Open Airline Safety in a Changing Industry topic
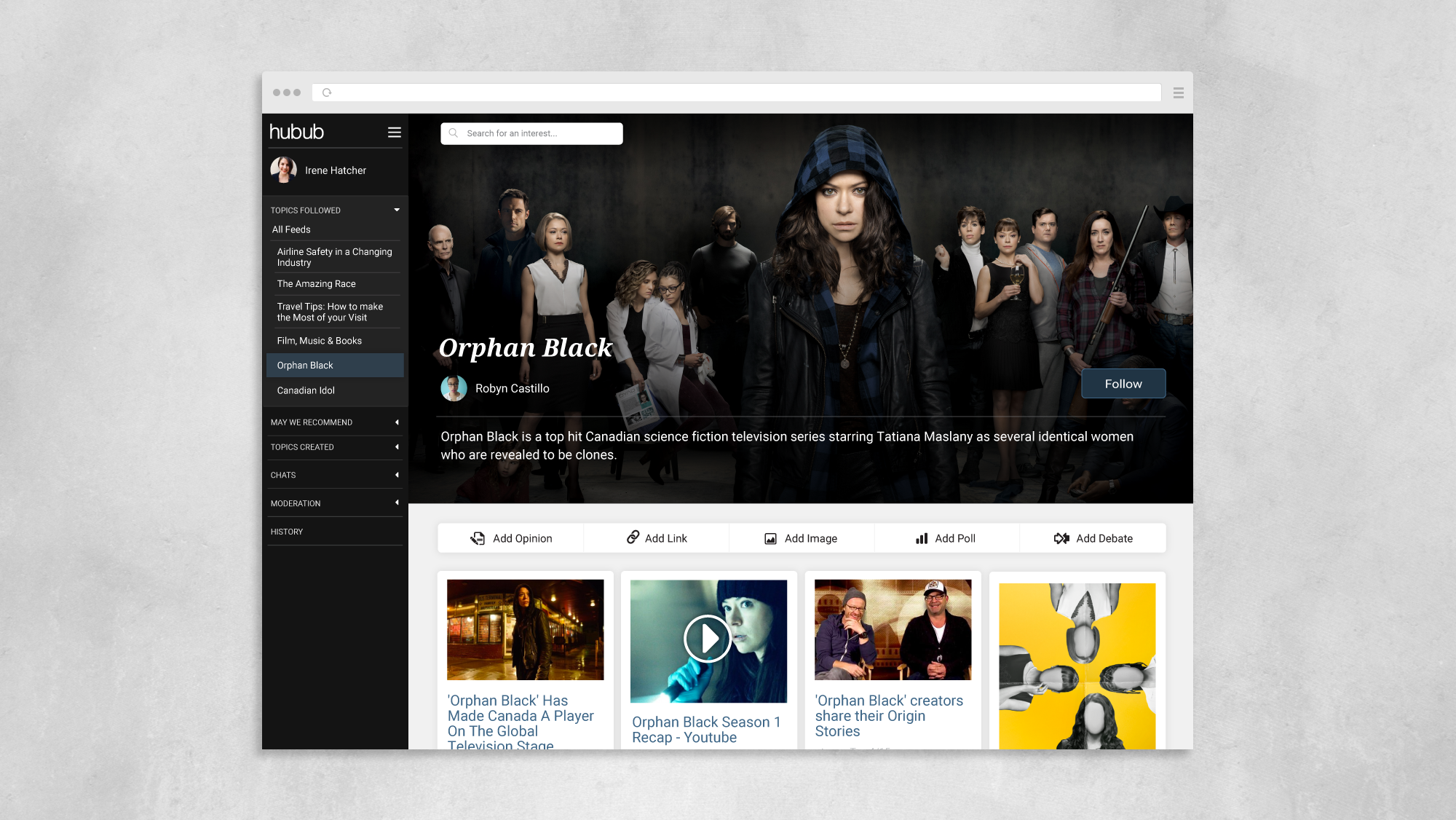Viewport: 1456px width, 820px height. click(335, 257)
